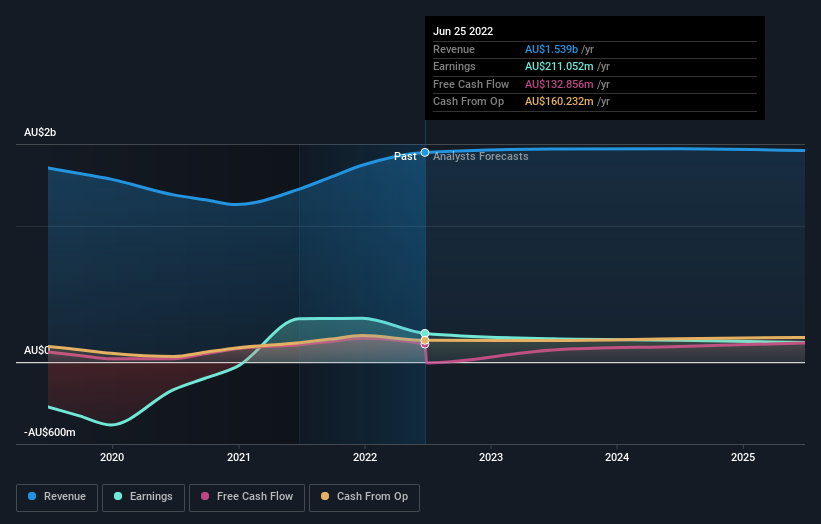Click the Earnings value AU$211.052m in tooltip

[559, 66]
